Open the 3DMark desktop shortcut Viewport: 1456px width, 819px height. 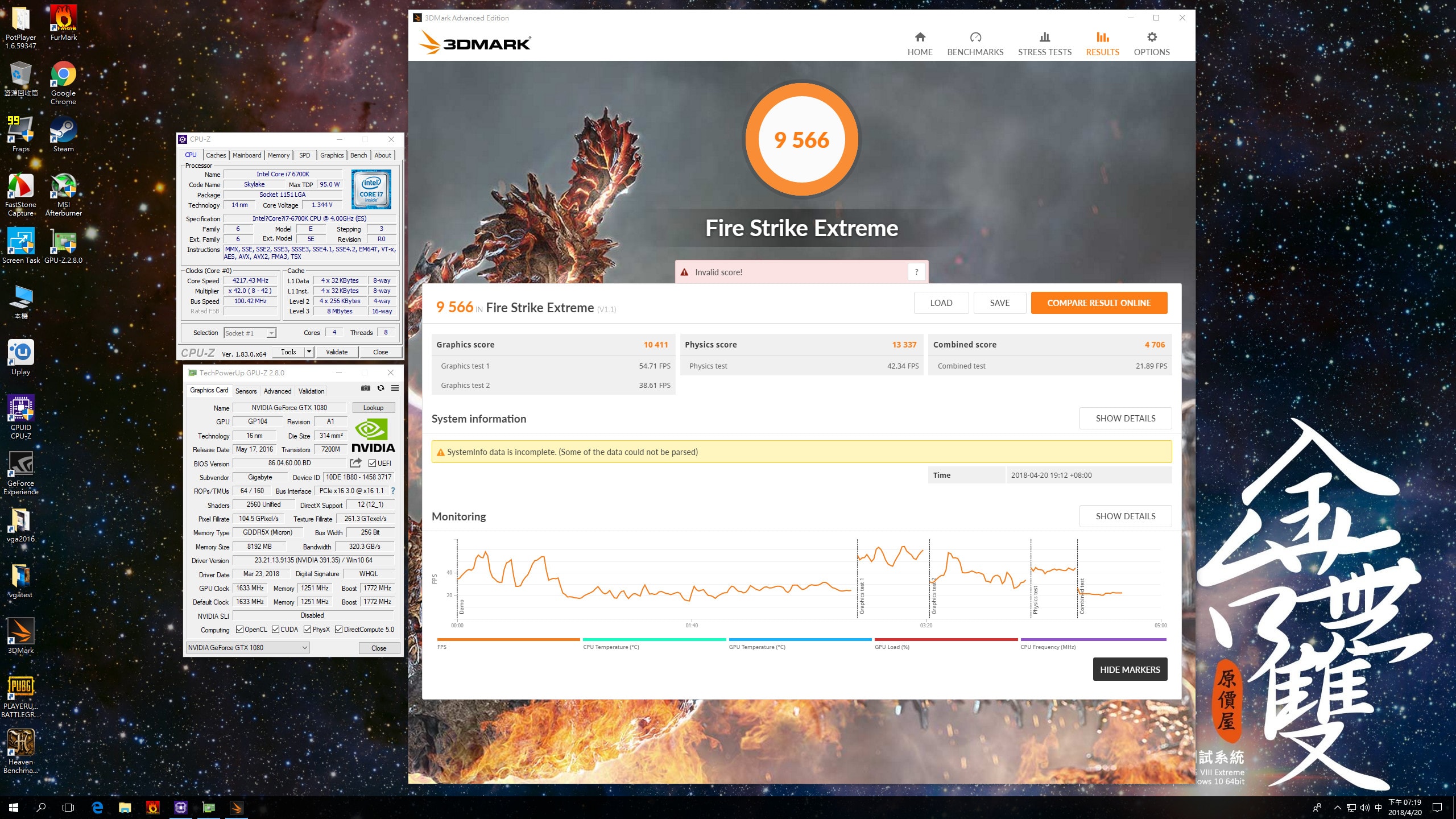click(21, 636)
